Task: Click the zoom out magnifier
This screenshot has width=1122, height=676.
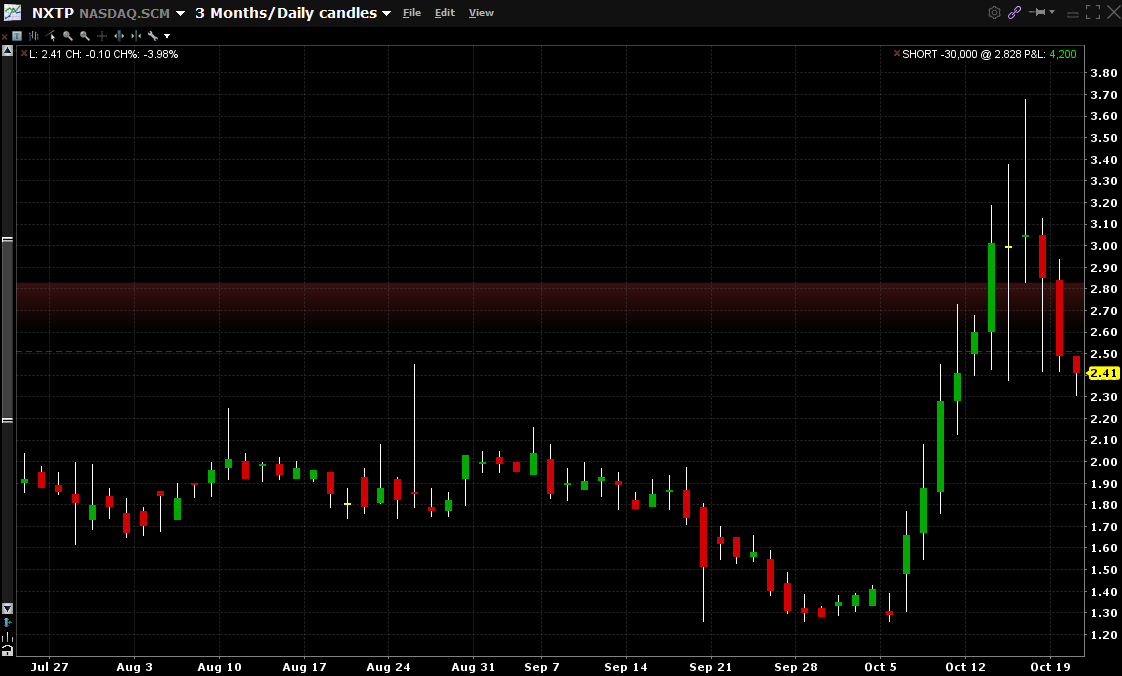Action: pyautogui.click(x=84, y=36)
